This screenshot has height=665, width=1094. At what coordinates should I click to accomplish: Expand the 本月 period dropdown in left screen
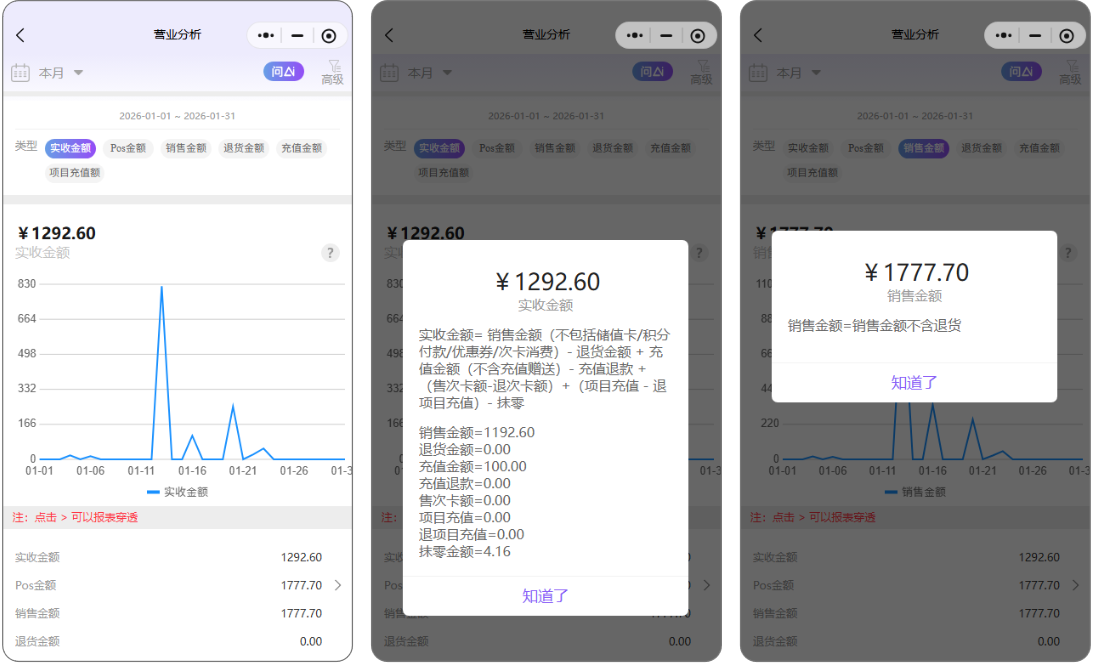point(62,73)
